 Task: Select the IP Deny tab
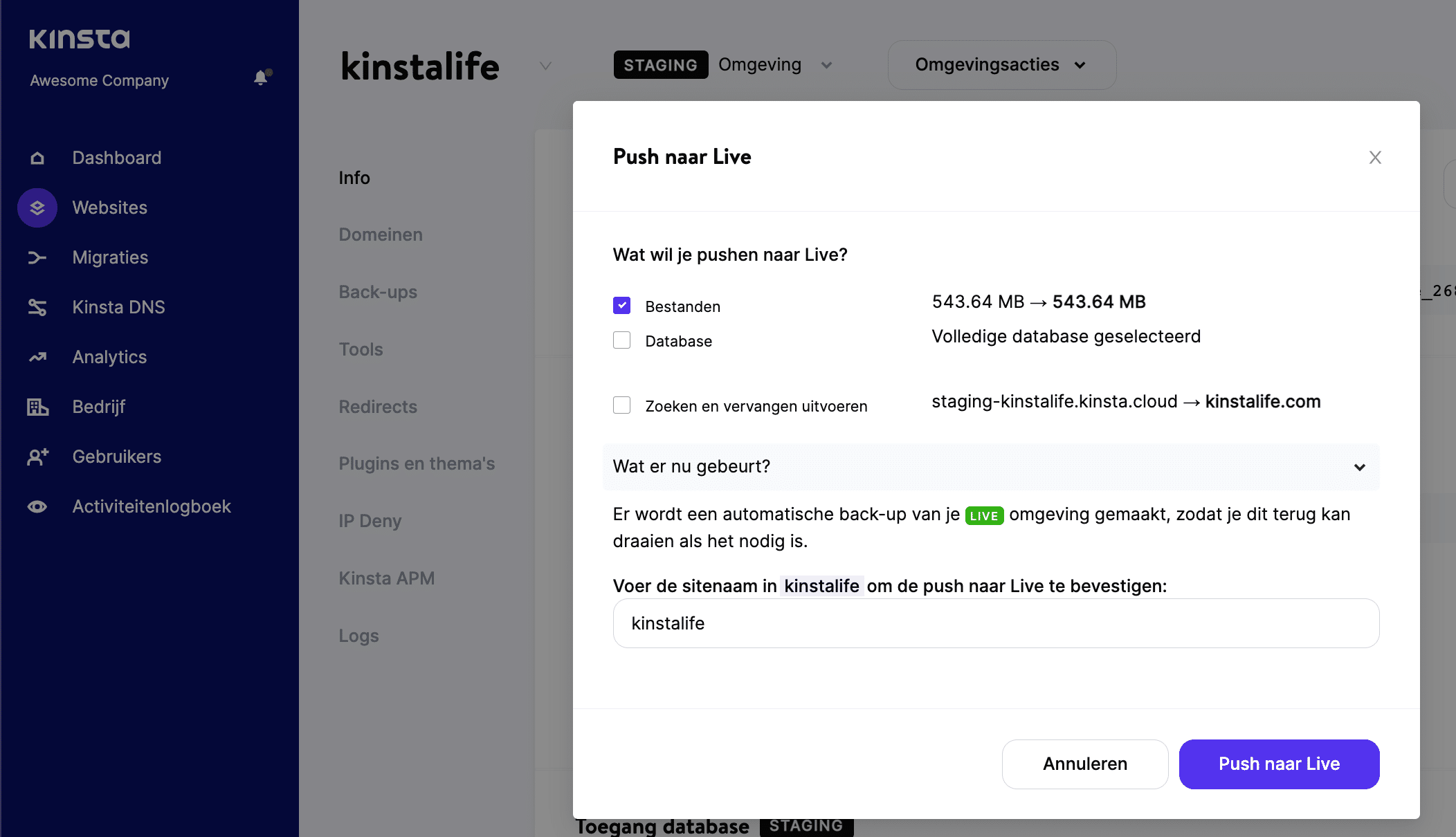370,521
